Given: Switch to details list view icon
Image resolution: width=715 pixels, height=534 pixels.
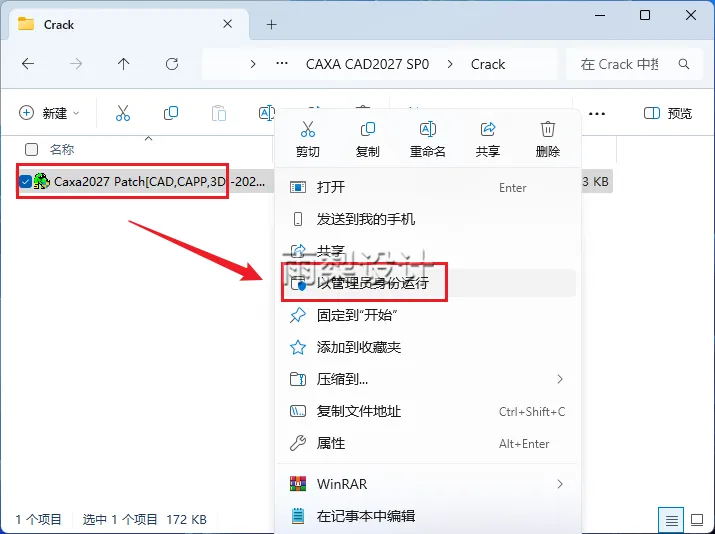Looking at the screenshot, I should tap(671, 519).
